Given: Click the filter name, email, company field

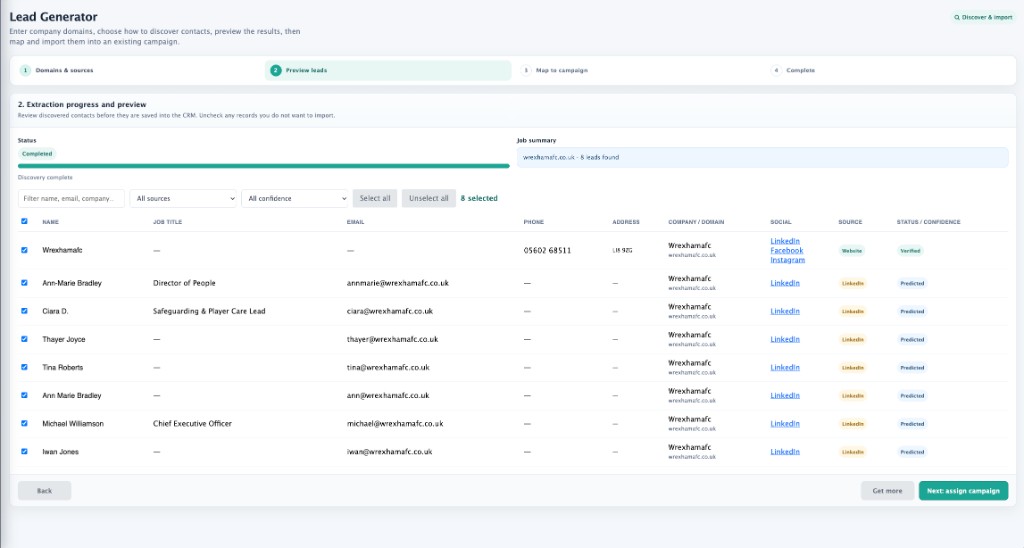Looking at the screenshot, I should point(71,199).
